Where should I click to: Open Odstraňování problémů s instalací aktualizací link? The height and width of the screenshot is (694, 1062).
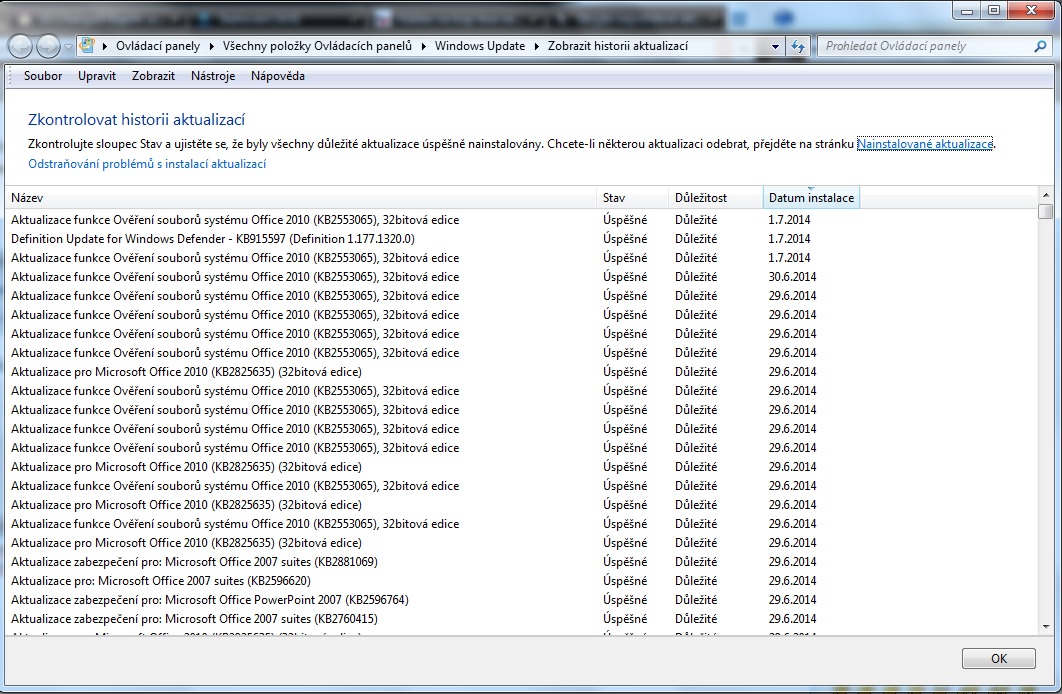pyautogui.click(x=147, y=164)
